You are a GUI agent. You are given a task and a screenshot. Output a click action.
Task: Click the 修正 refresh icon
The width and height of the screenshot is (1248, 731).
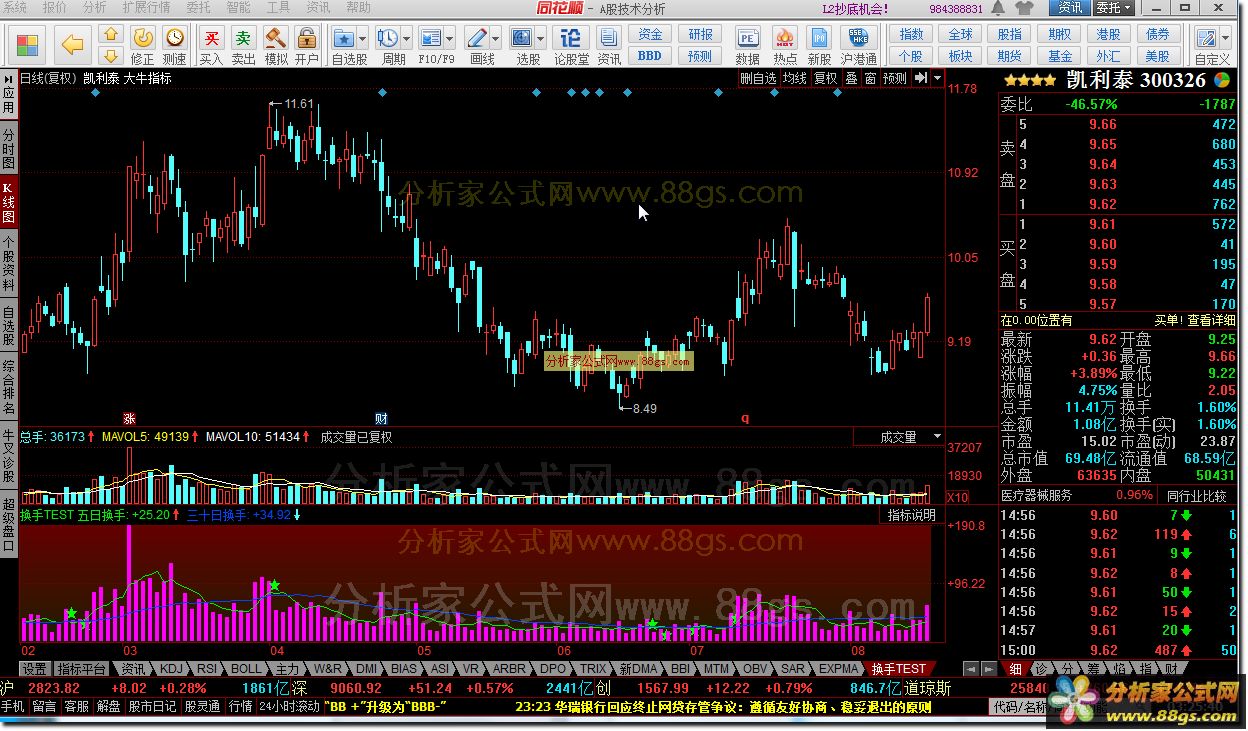[143, 38]
